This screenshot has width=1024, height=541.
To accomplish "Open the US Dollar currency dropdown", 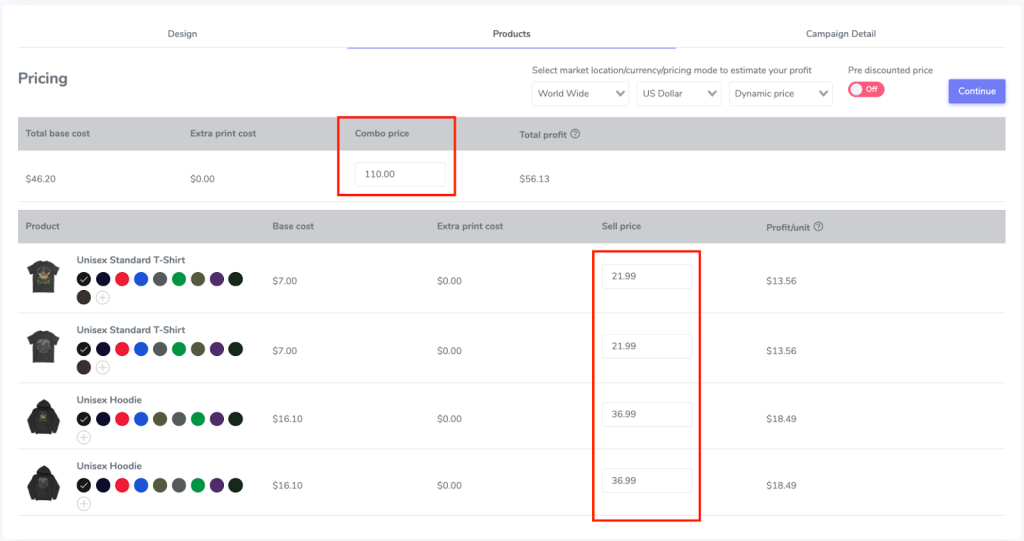I will (x=679, y=93).
